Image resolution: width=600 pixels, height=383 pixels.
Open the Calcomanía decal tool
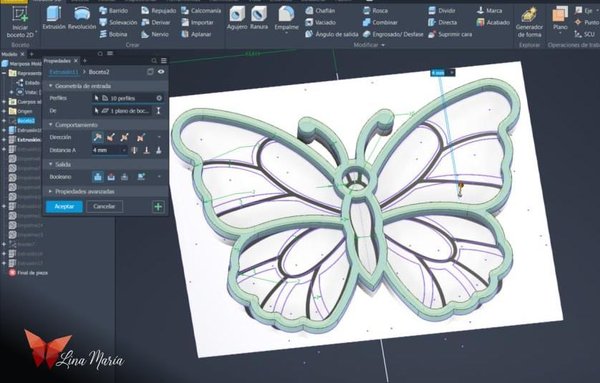[x=201, y=11]
